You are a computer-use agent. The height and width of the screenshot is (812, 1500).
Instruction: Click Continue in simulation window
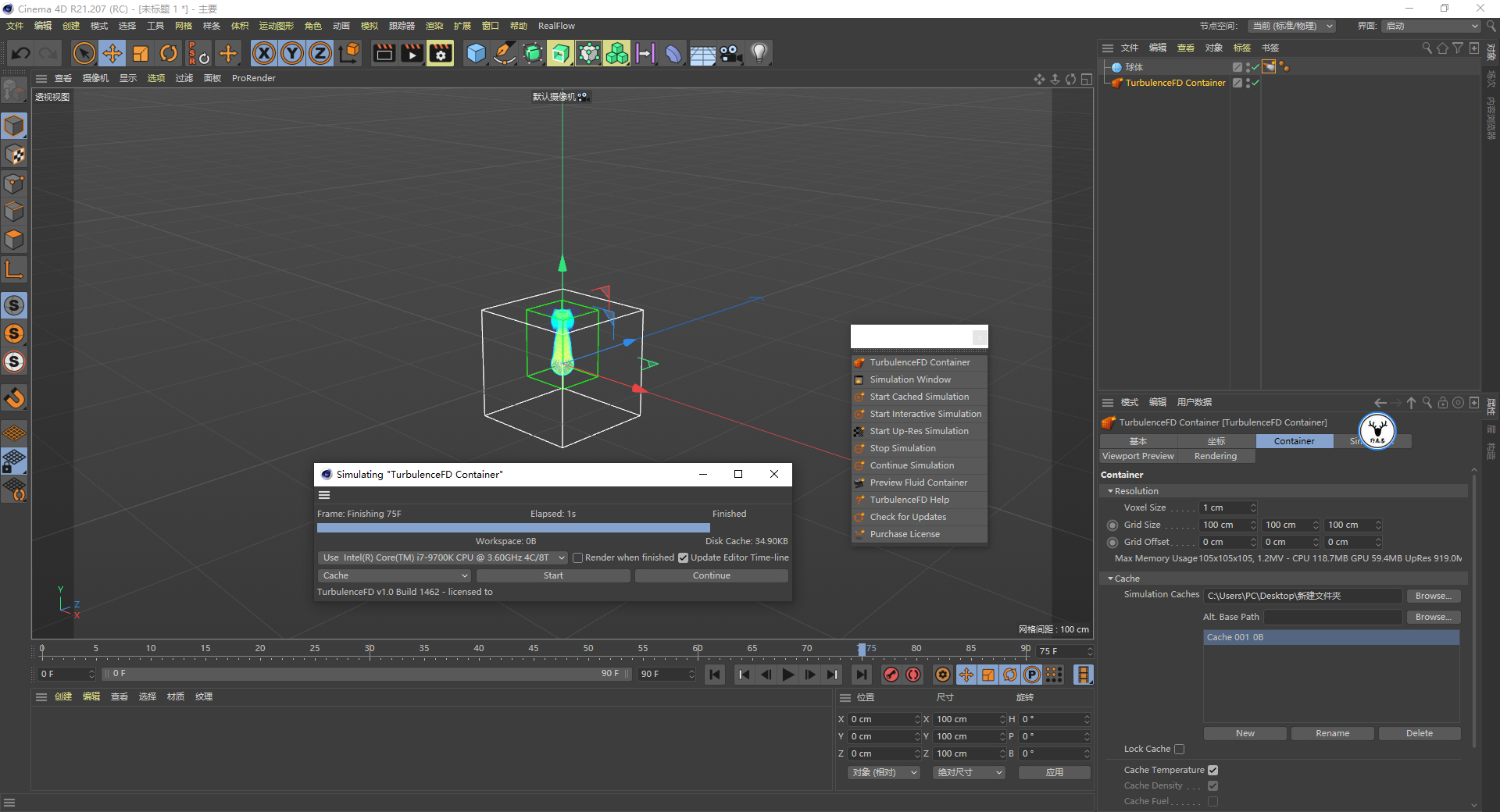pos(711,575)
